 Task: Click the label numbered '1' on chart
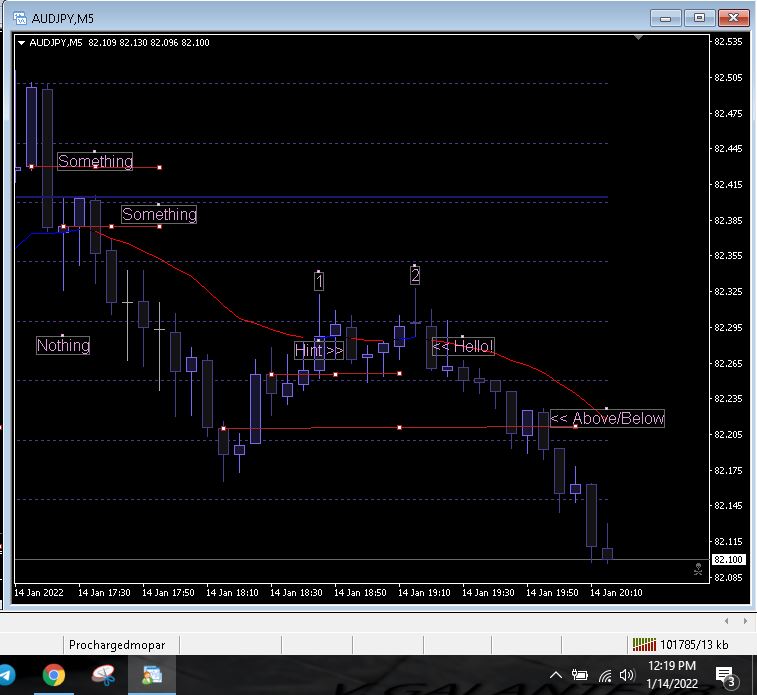point(319,281)
